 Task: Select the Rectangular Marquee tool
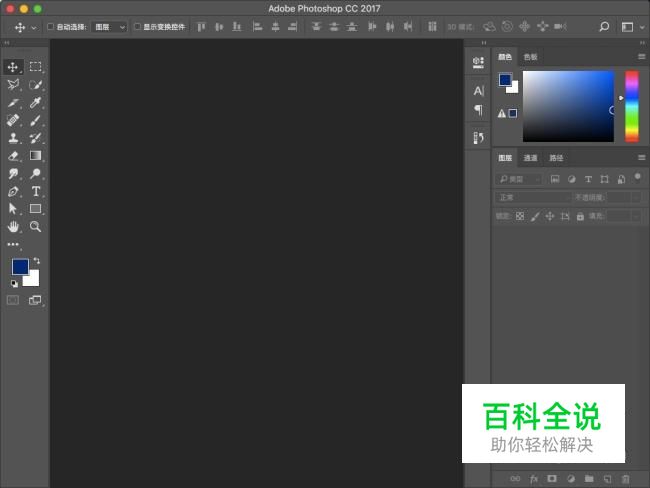point(36,67)
